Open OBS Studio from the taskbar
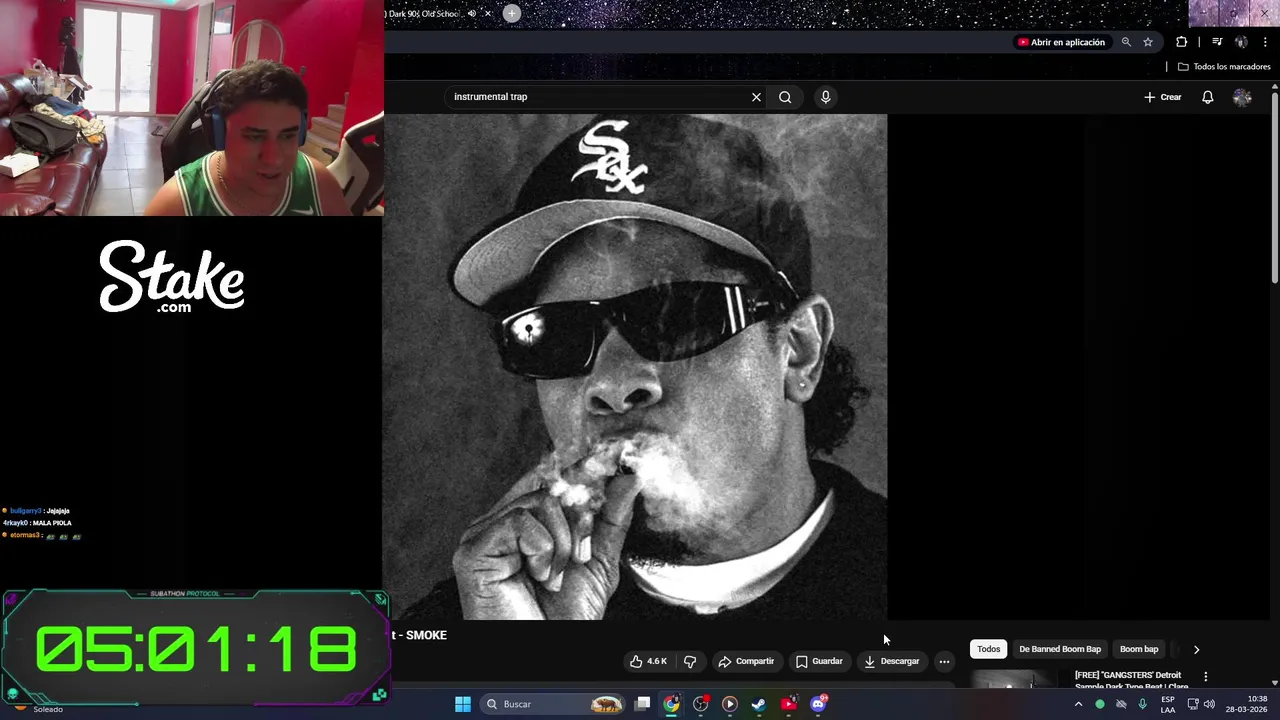The height and width of the screenshot is (720, 1280). click(x=701, y=704)
